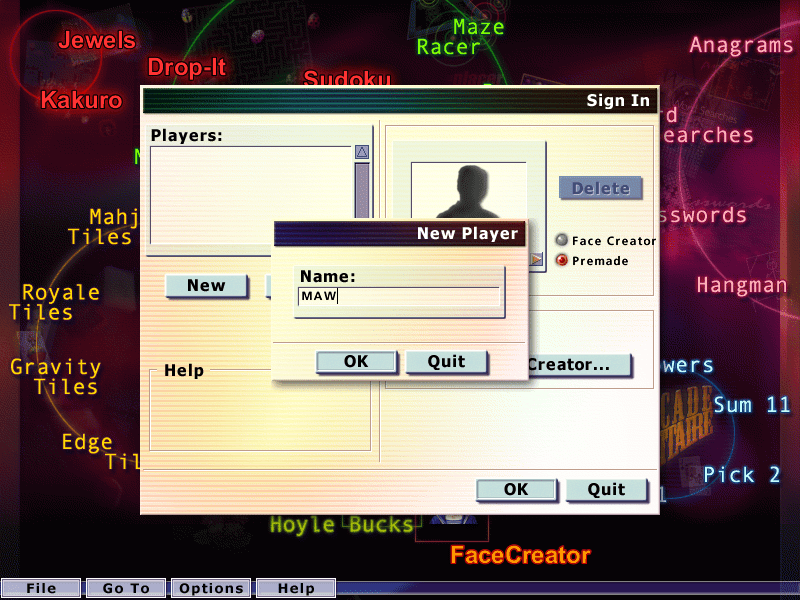This screenshot has width=800, height=600.
Task: Select the Face Creator radio option
Action: click(562, 240)
